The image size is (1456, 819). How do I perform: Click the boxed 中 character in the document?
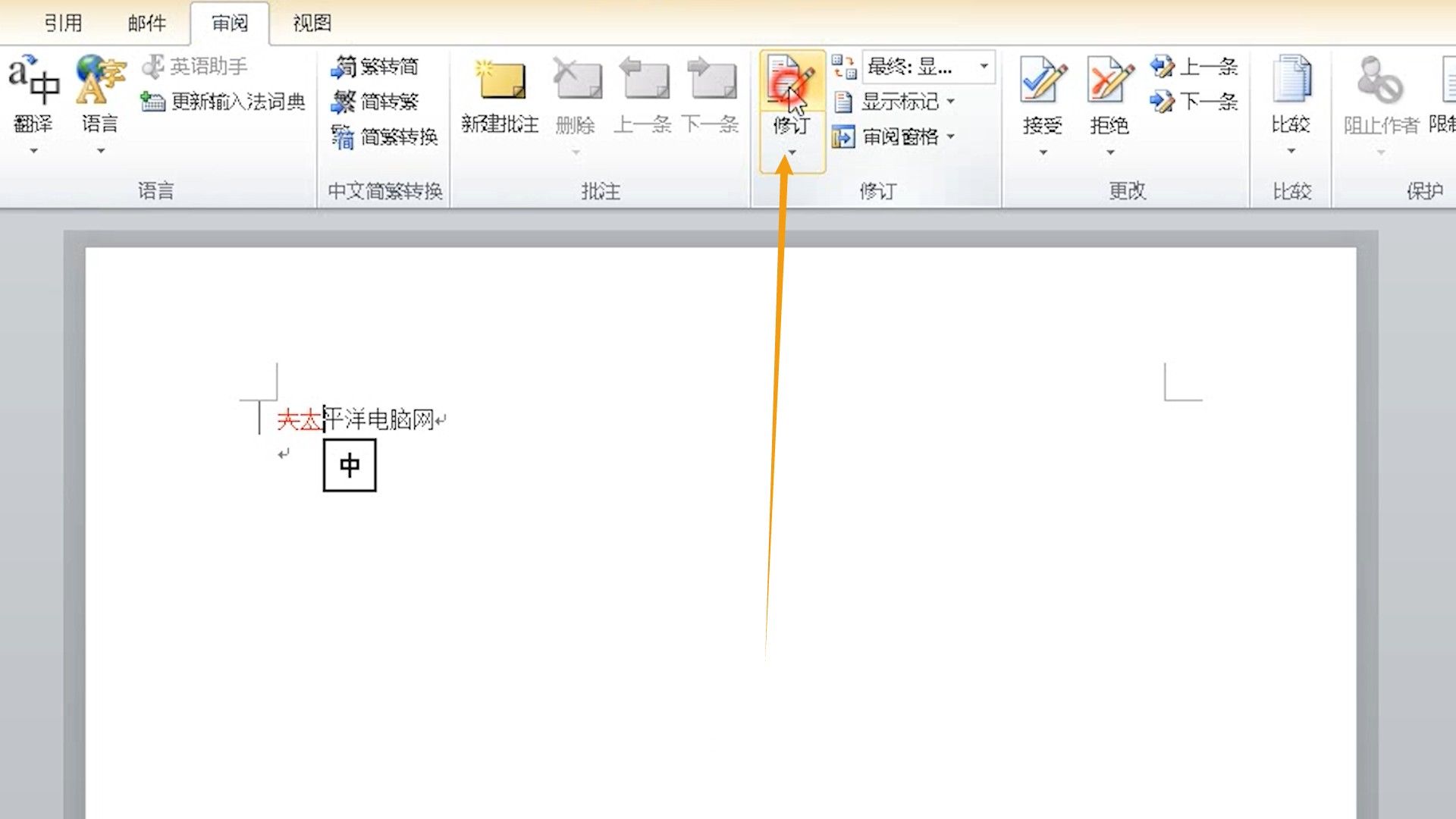[350, 466]
